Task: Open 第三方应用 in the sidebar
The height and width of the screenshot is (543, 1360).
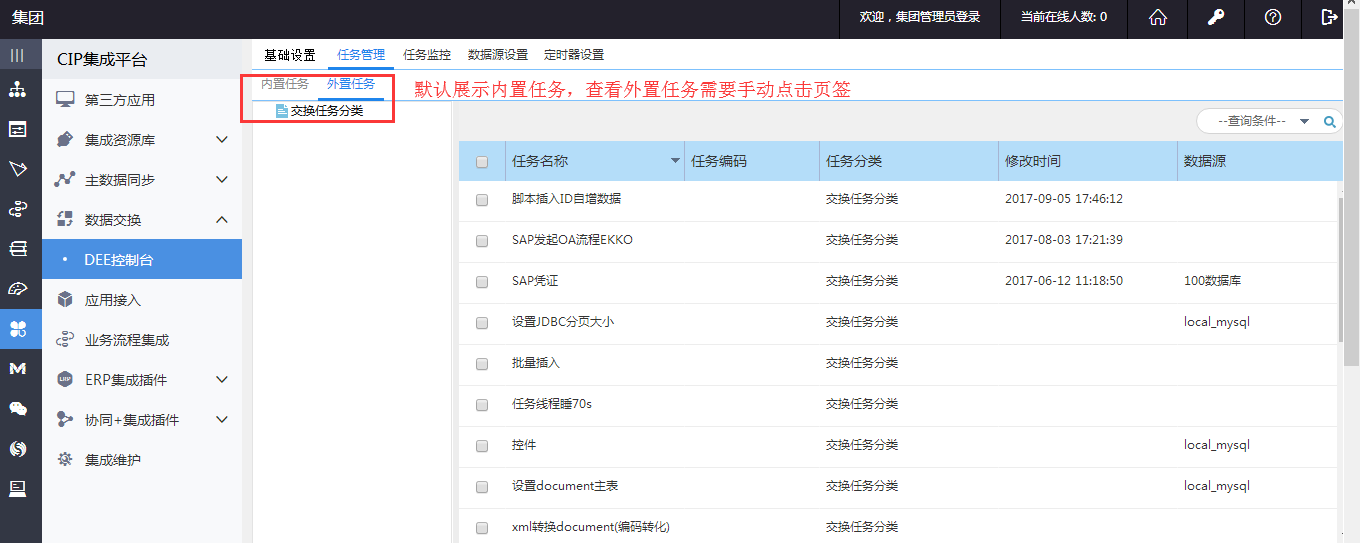Action: pyautogui.click(x=119, y=100)
